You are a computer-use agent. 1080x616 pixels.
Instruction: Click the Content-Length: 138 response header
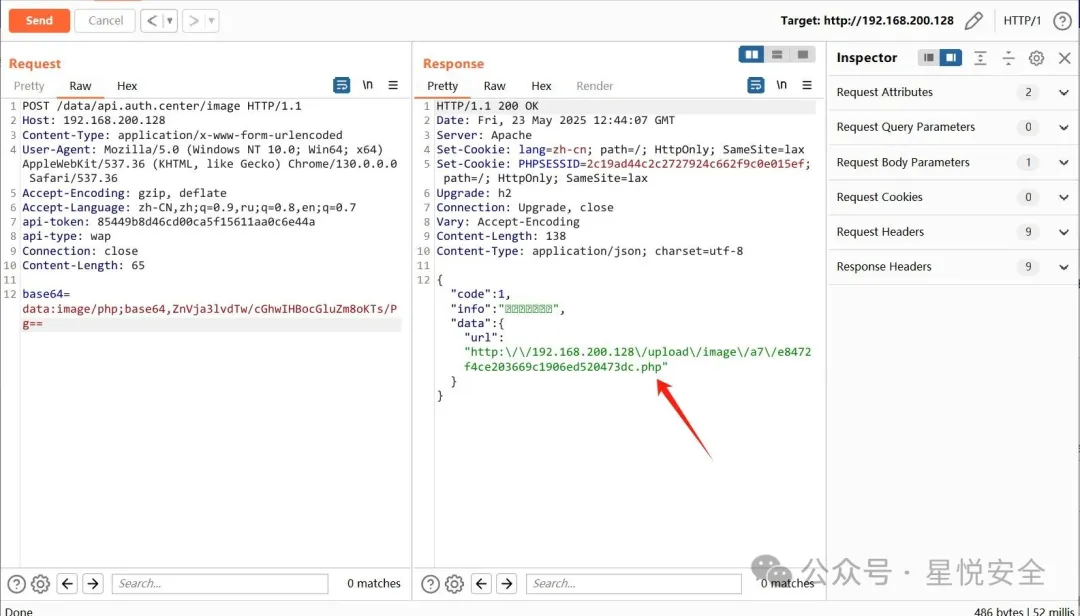point(501,236)
